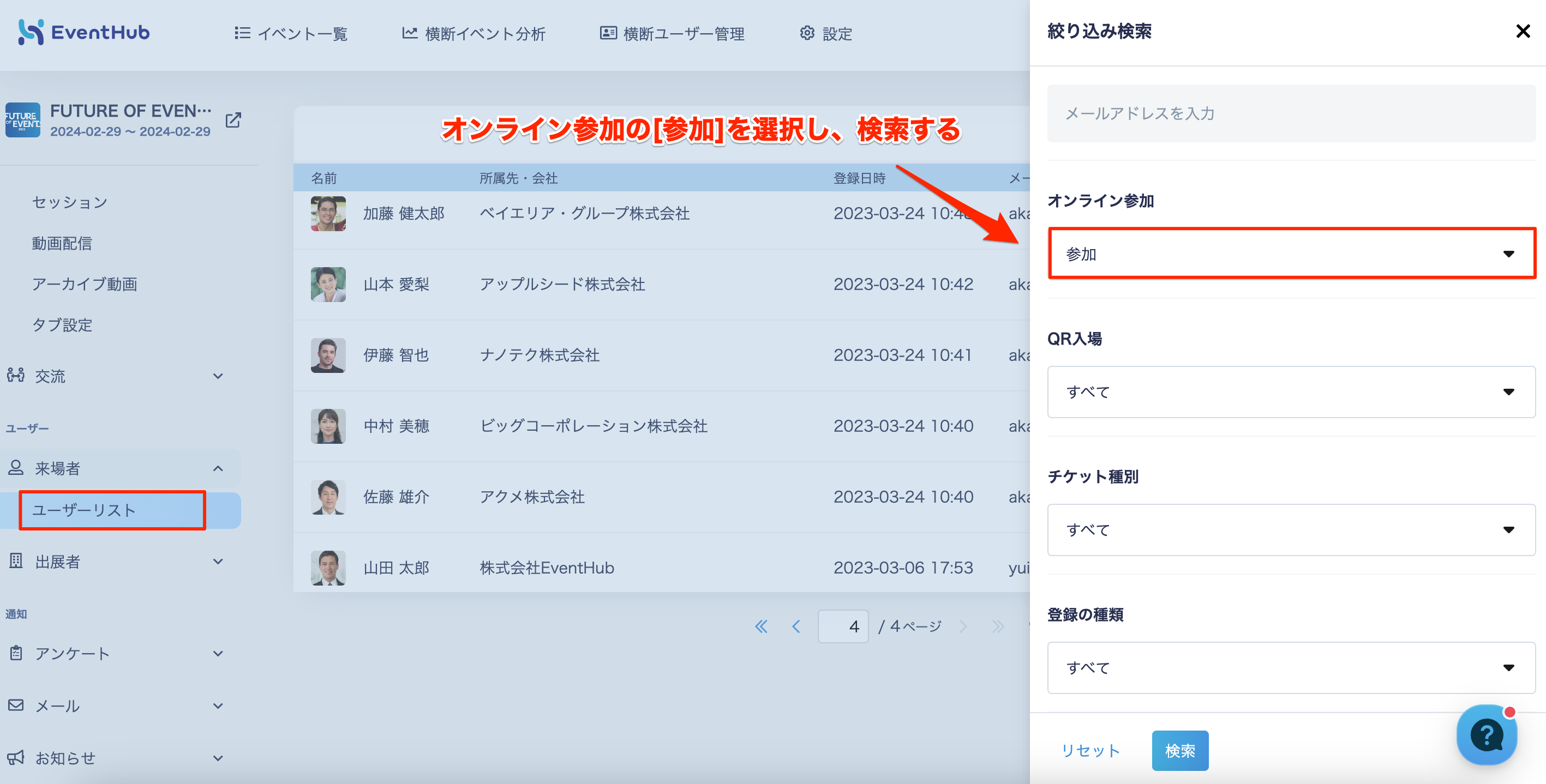The image size is (1546, 784).
Task: Click avatar of 中村 美穂
Action: [x=328, y=426]
